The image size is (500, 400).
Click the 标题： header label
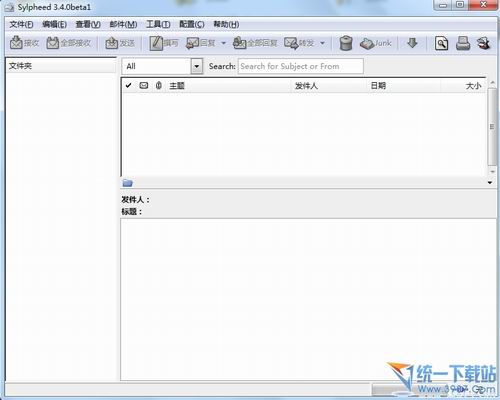tap(132, 212)
